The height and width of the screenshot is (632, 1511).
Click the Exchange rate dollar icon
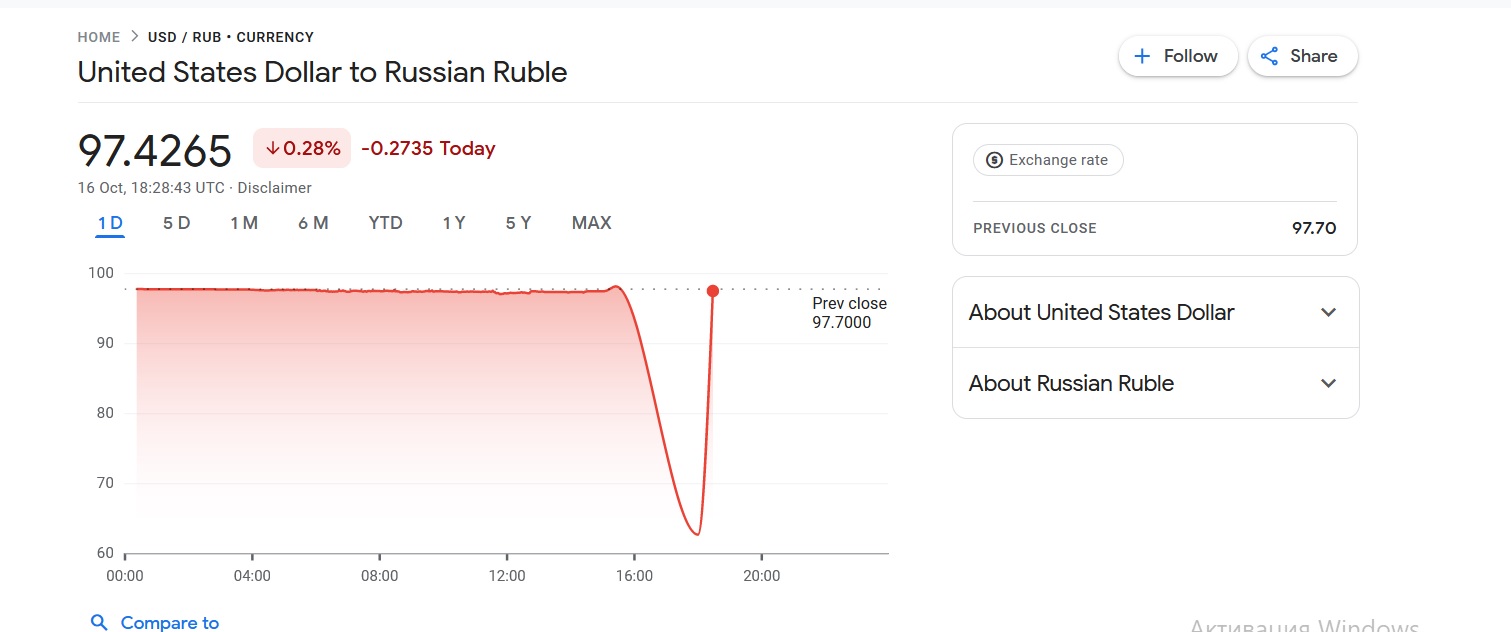[x=994, y=160]
